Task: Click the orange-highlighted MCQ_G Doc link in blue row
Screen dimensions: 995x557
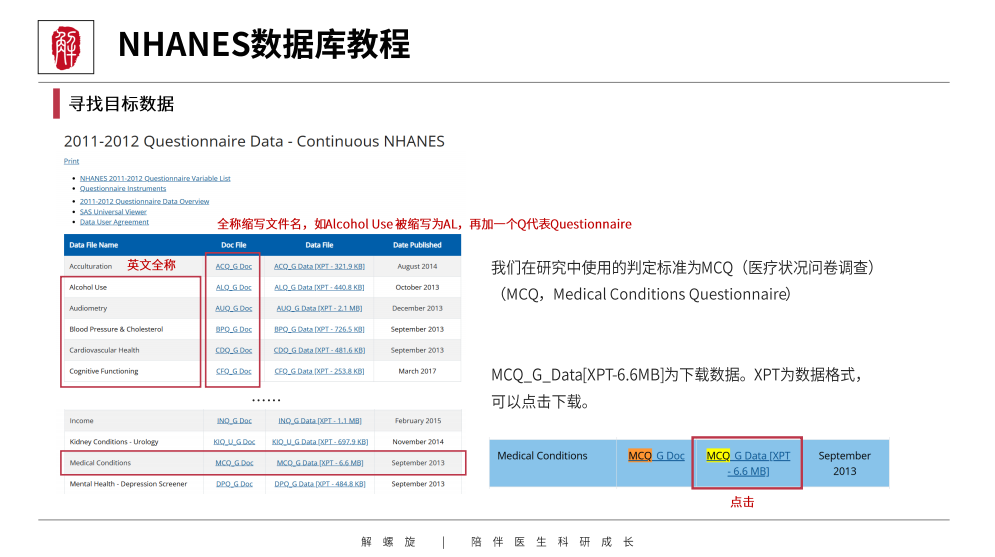Action: pyautogui.click(x=656, y=455)
